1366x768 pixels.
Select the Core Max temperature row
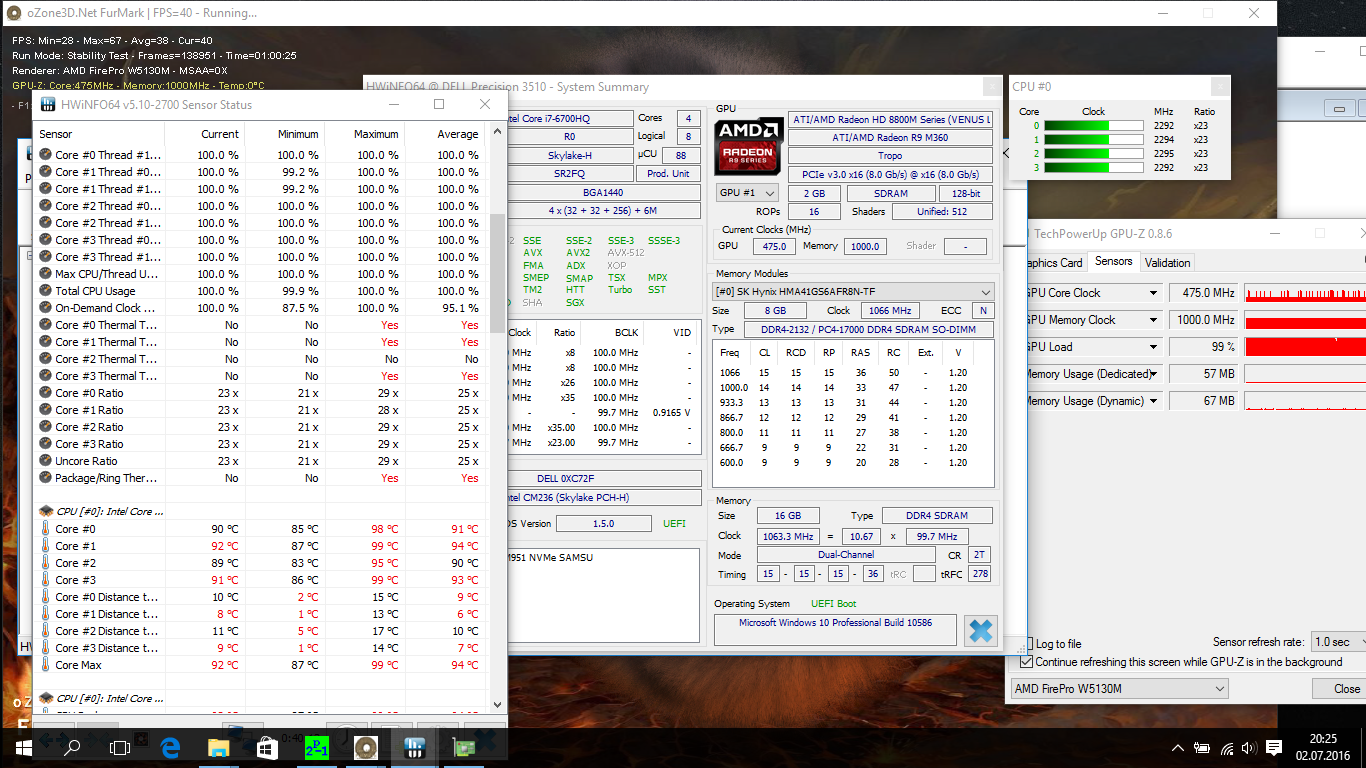[x=259, y=665]
